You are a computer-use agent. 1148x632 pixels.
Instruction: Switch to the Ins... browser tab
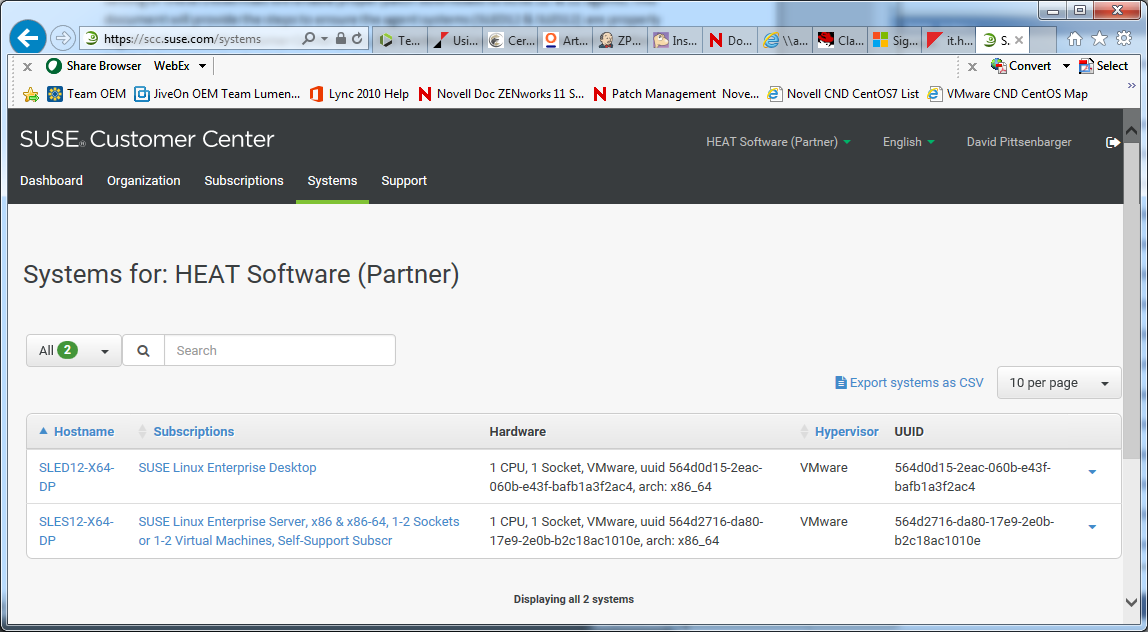[x=675, y=40]
